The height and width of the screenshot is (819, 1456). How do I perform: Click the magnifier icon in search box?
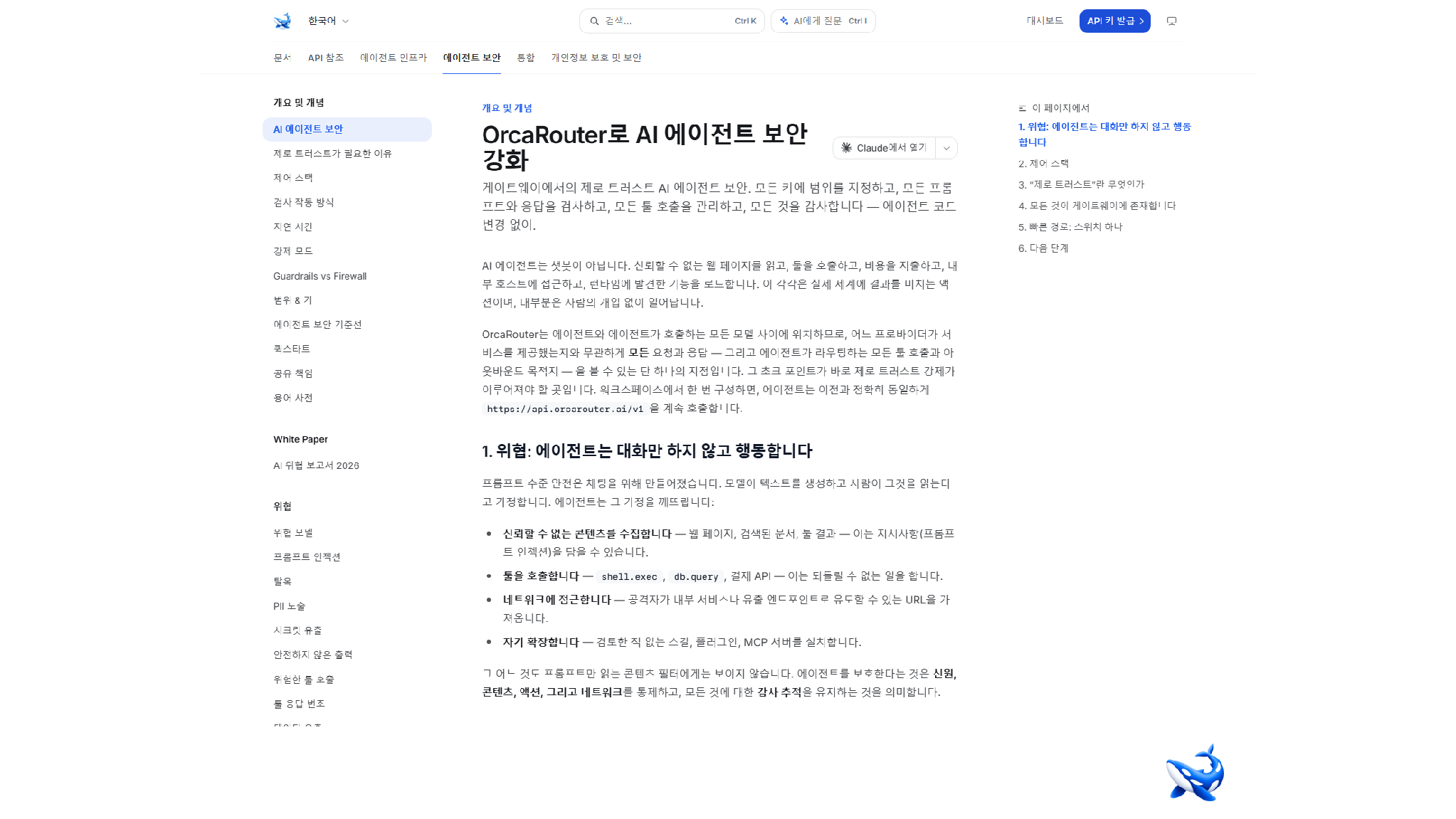594,21
